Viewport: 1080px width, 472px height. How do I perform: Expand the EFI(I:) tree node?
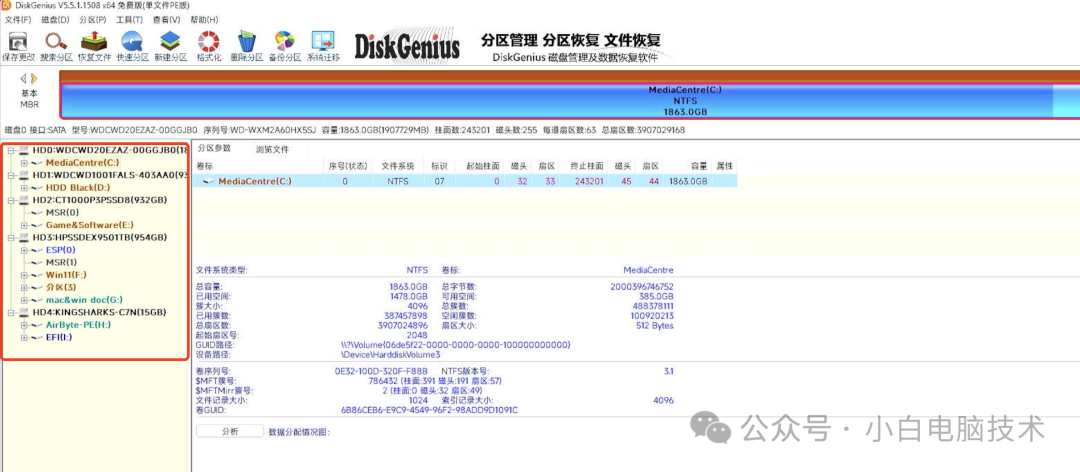tap(24, 337)
